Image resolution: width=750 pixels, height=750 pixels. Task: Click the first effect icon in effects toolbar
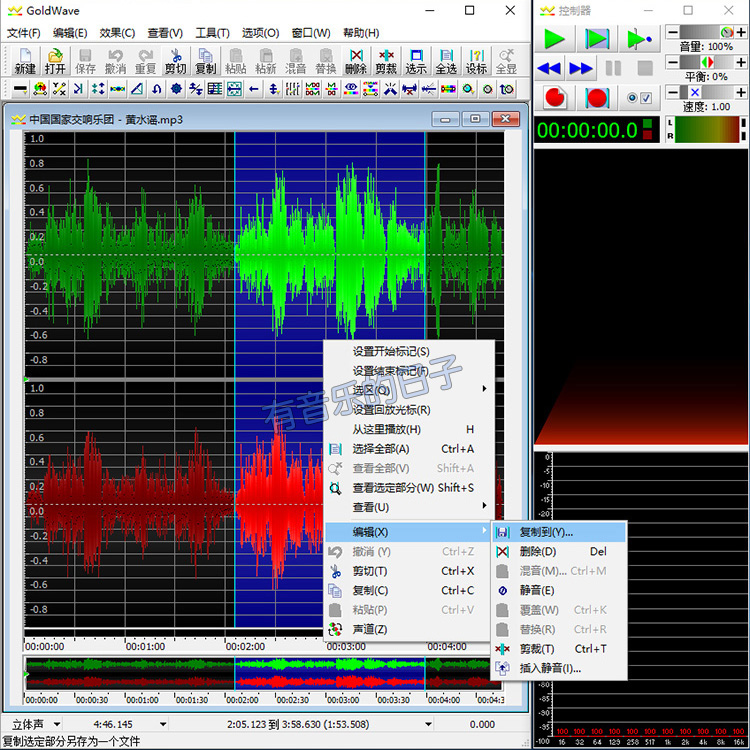(20, 89)
